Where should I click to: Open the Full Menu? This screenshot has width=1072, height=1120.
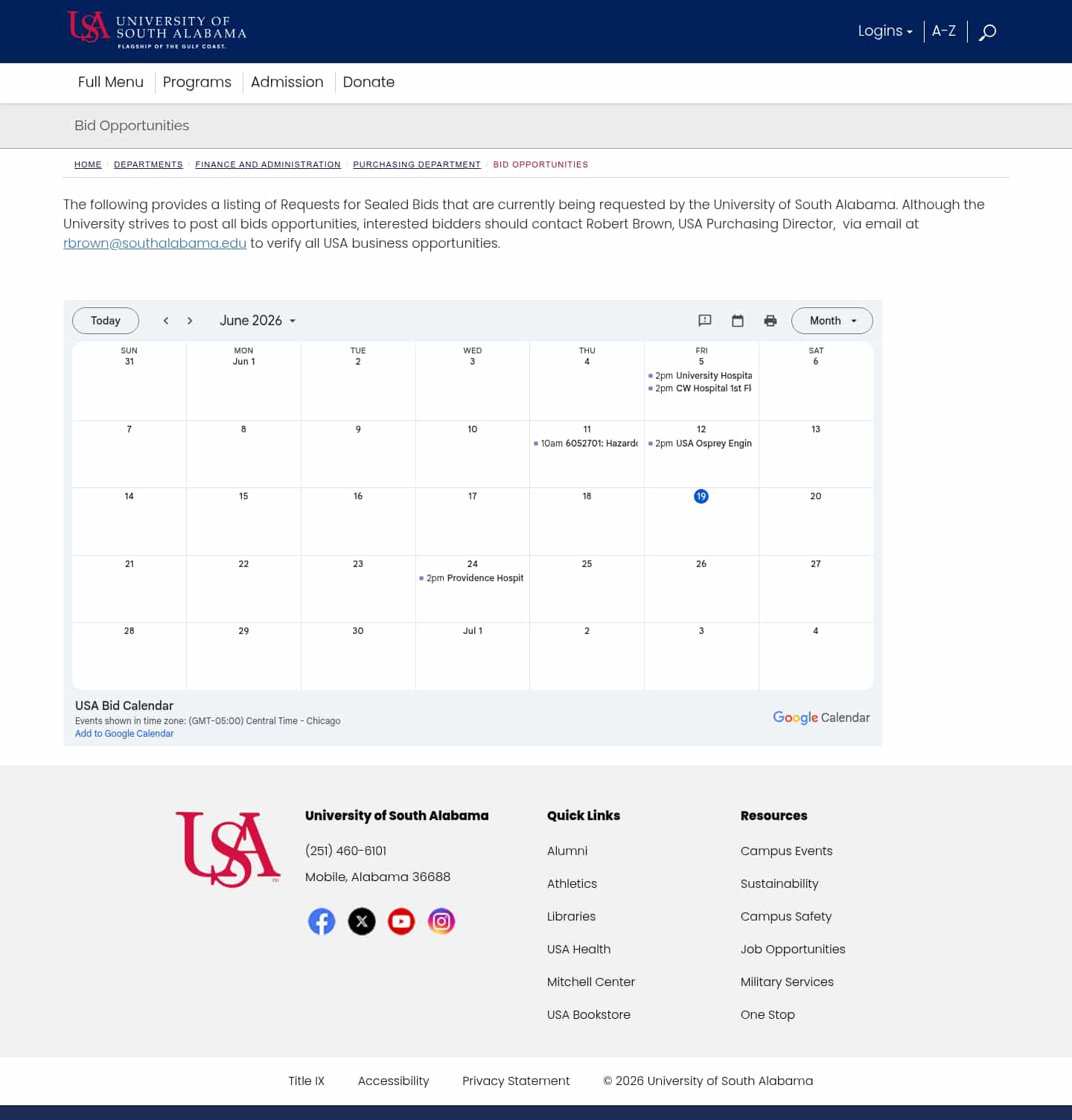click(x=111, y=82)
